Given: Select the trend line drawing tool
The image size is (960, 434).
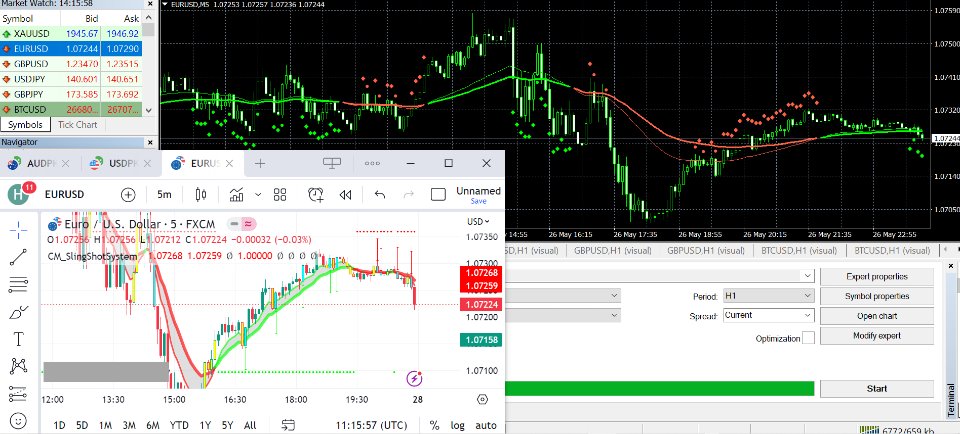Looking at the screenshot, I should click(19, 257).
